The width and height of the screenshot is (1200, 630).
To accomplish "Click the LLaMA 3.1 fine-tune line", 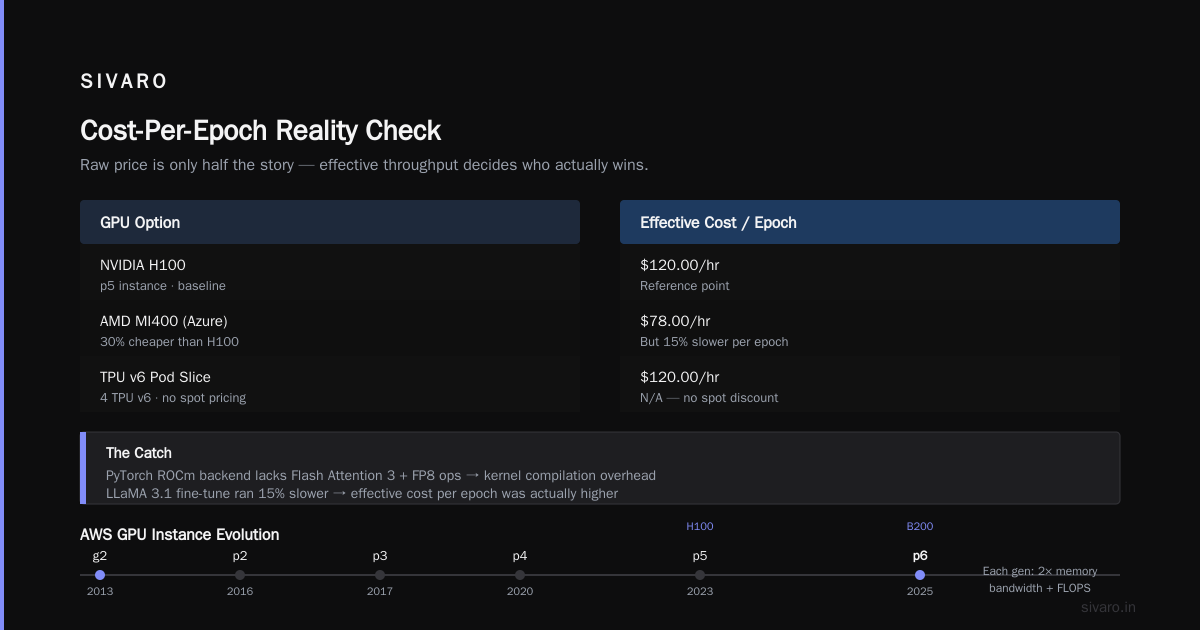I will (x=362, y=494).
